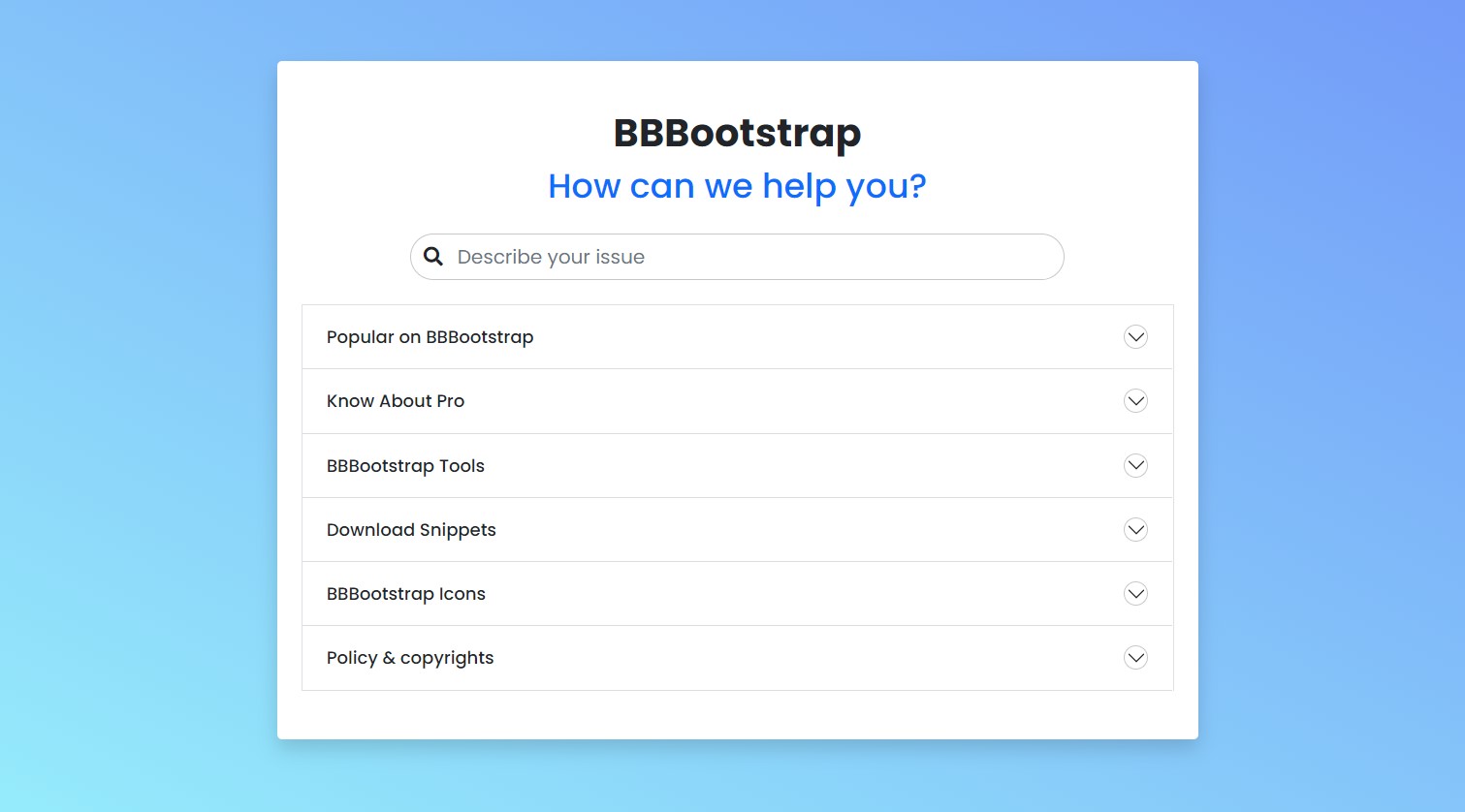Click the chevron icon on Download Snippets

(1135, 529)
